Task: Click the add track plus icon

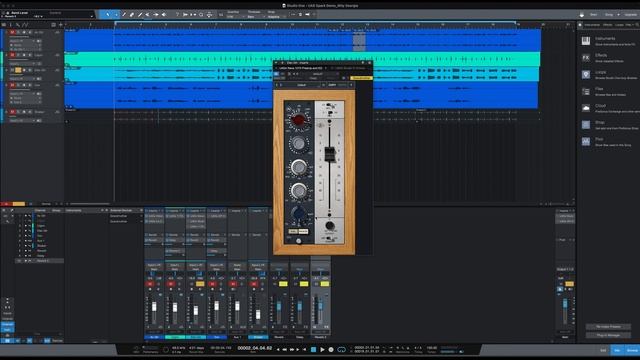Action: click(x=61, y=25)
